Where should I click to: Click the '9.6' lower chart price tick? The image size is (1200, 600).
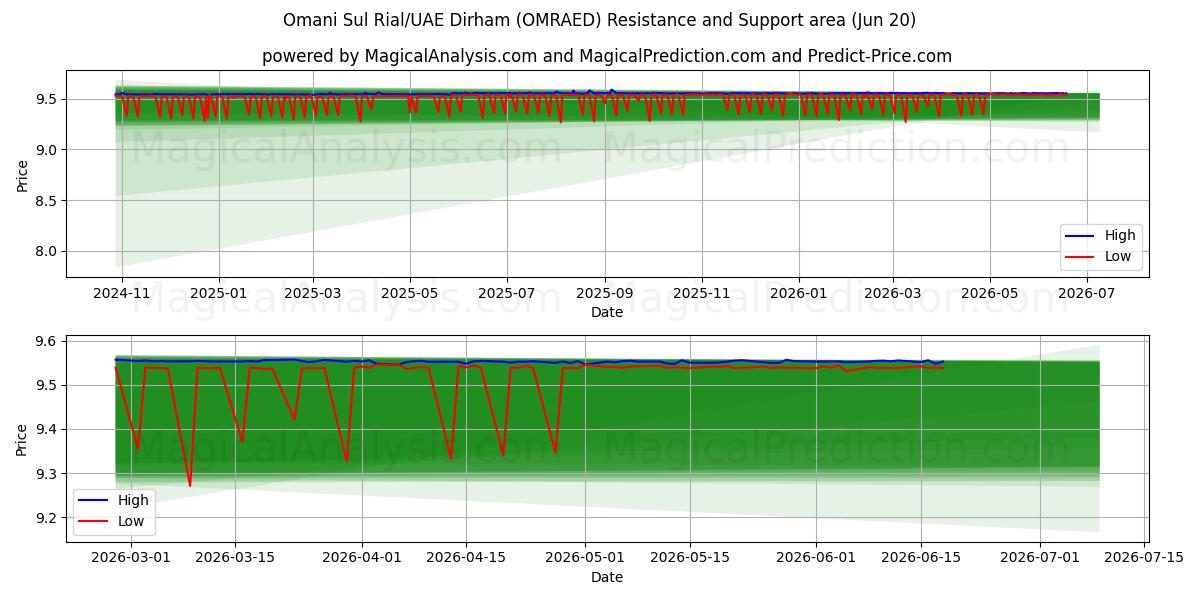tap(49, 342)
